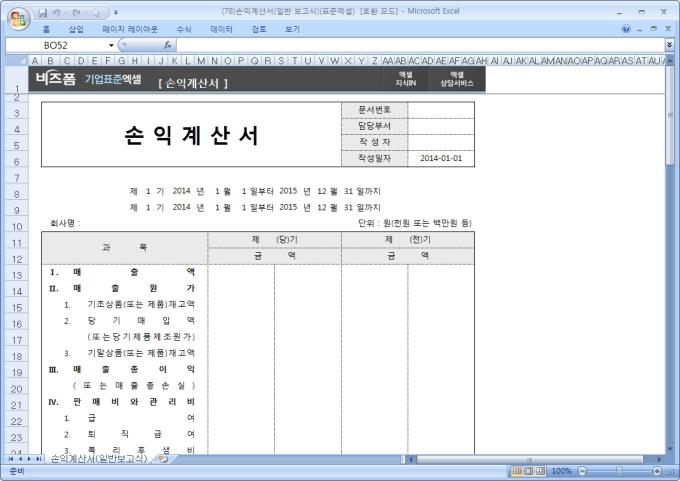The width and height of the screenshot is (680, 481).
Task: Select row header 6
Action: pos(16,162)
